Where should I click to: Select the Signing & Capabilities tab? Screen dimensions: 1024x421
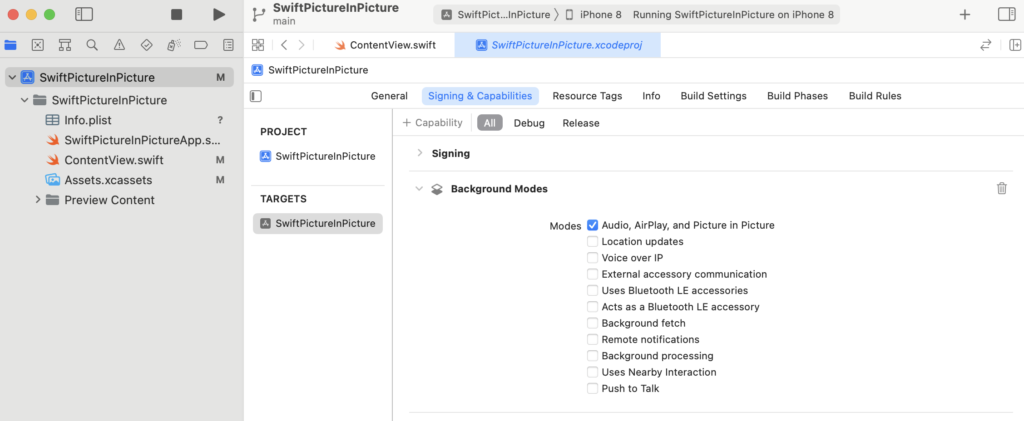point(480,96)
